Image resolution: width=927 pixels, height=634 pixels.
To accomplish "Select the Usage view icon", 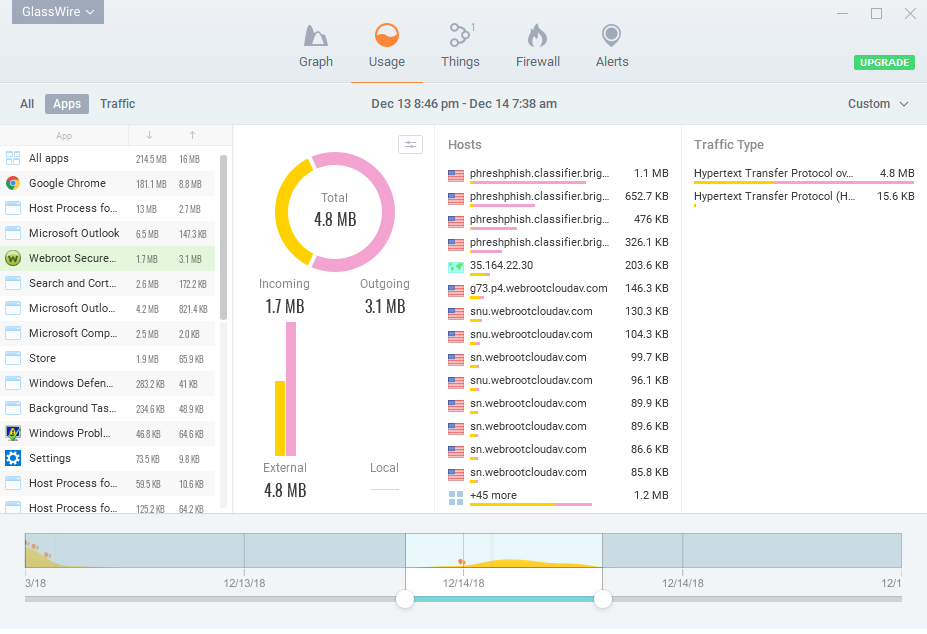I will (387, 35).
